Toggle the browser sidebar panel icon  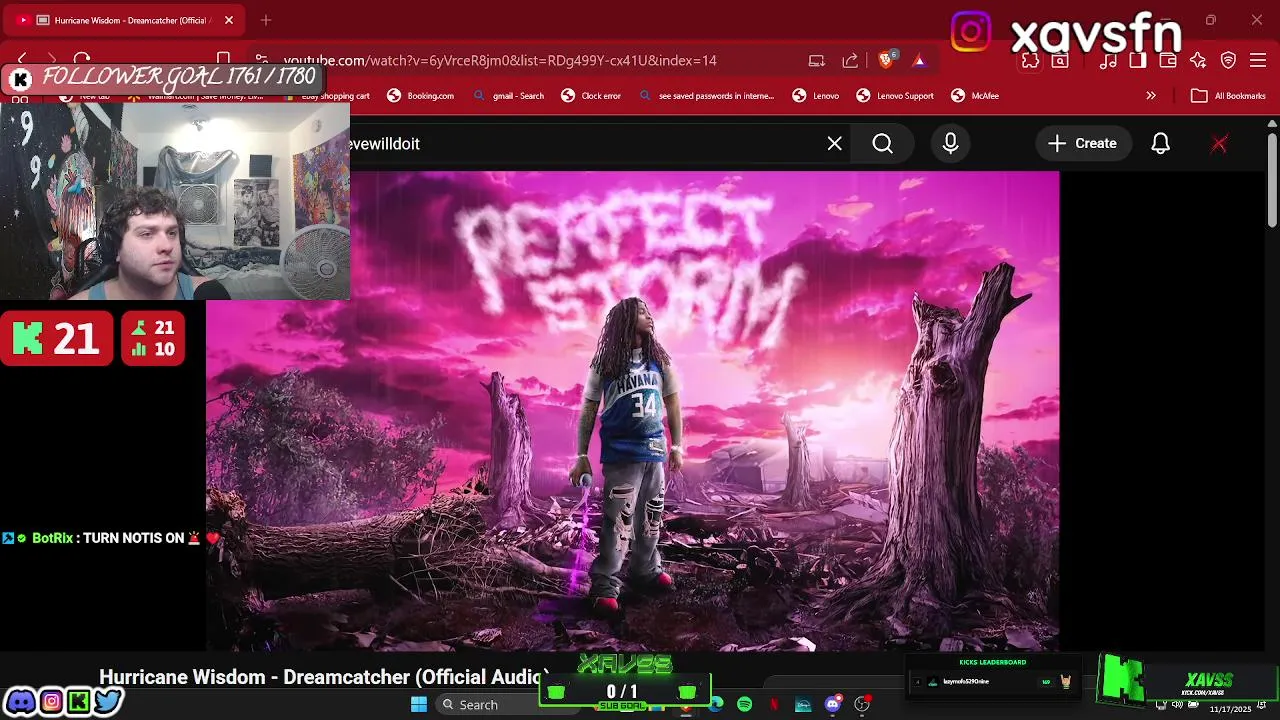click(x=1138, y=60)
